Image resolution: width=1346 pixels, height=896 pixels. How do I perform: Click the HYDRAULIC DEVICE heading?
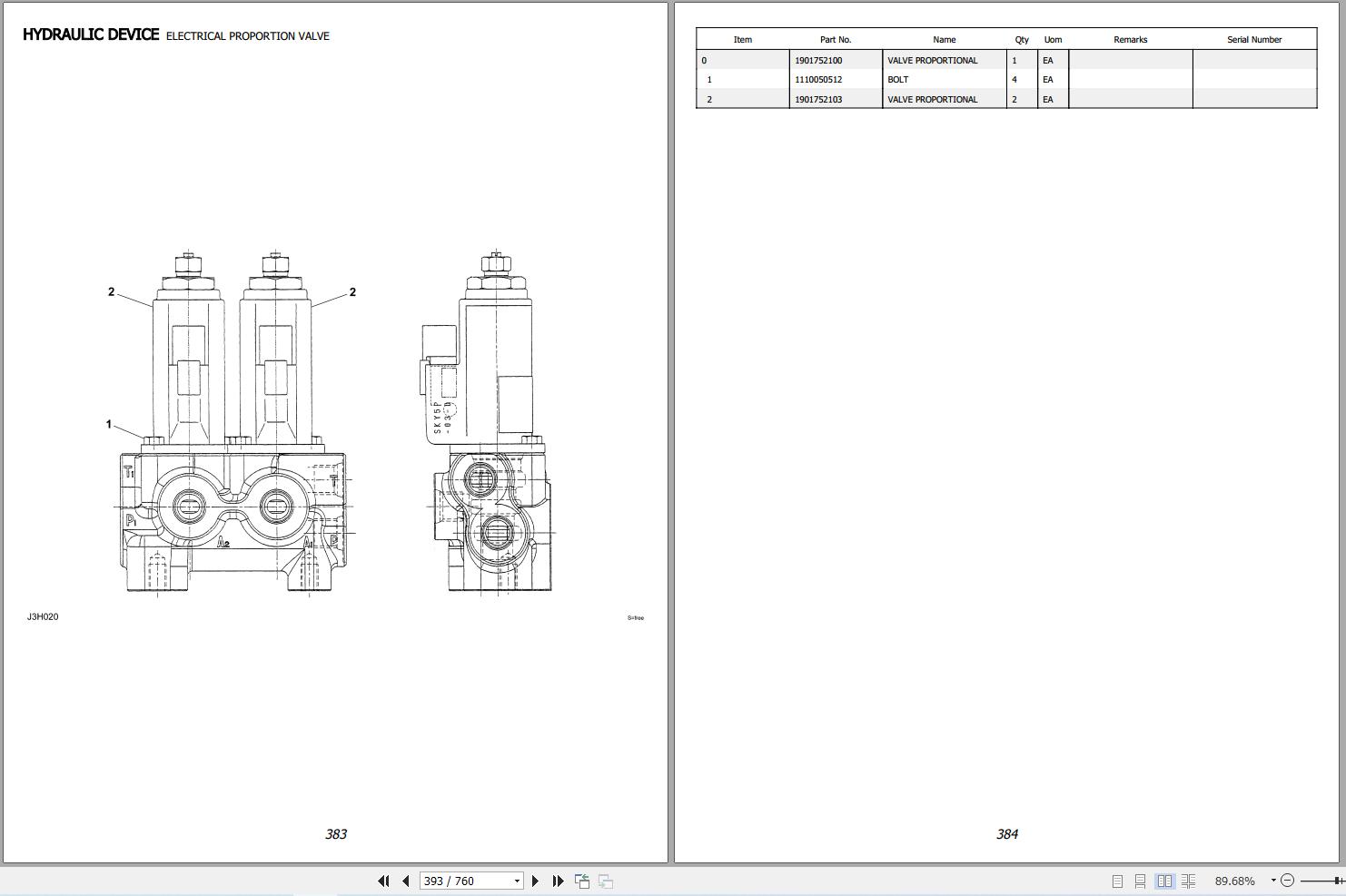(x=91, y=34)
